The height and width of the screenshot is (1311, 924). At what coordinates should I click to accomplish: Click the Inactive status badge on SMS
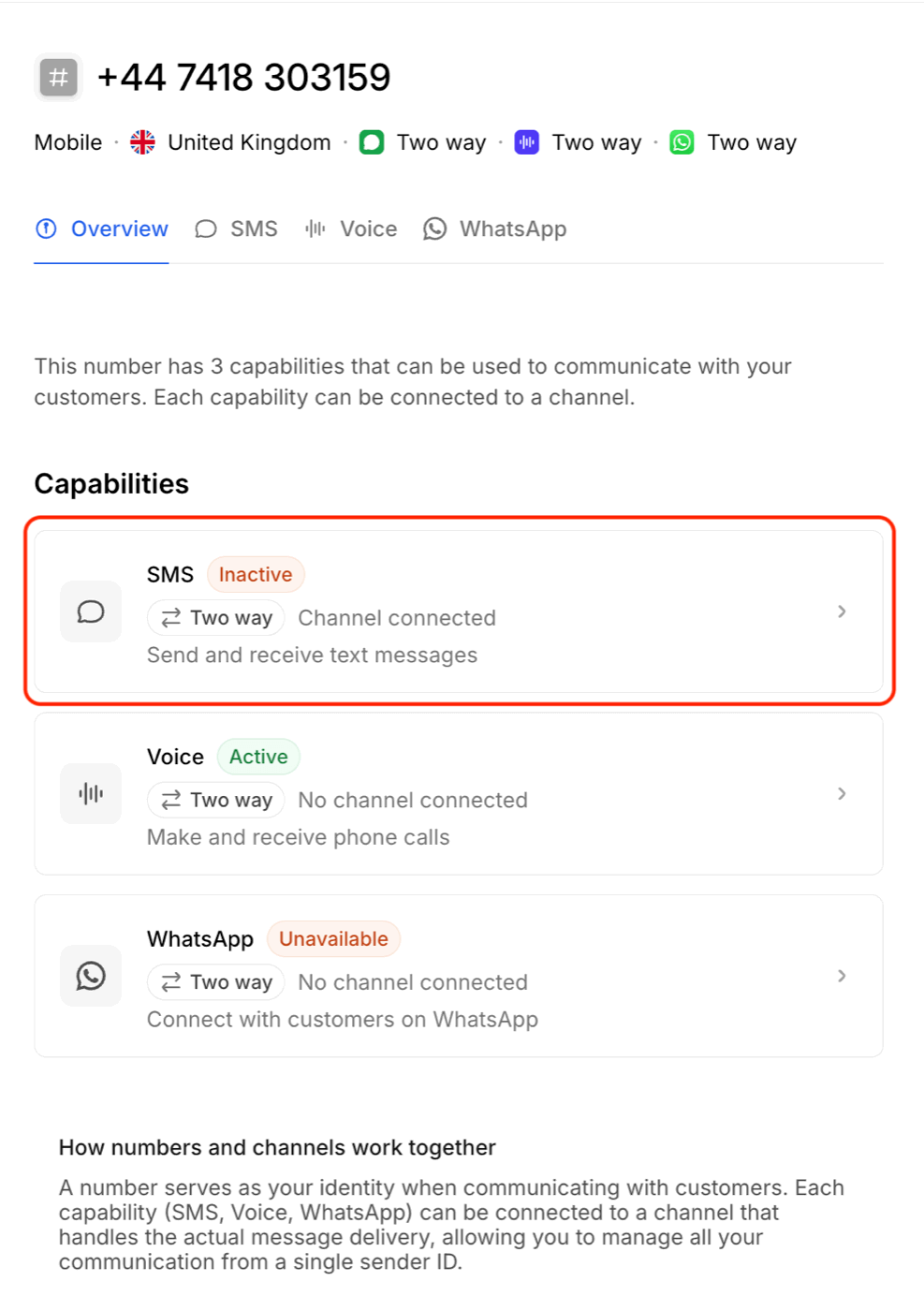256,575
